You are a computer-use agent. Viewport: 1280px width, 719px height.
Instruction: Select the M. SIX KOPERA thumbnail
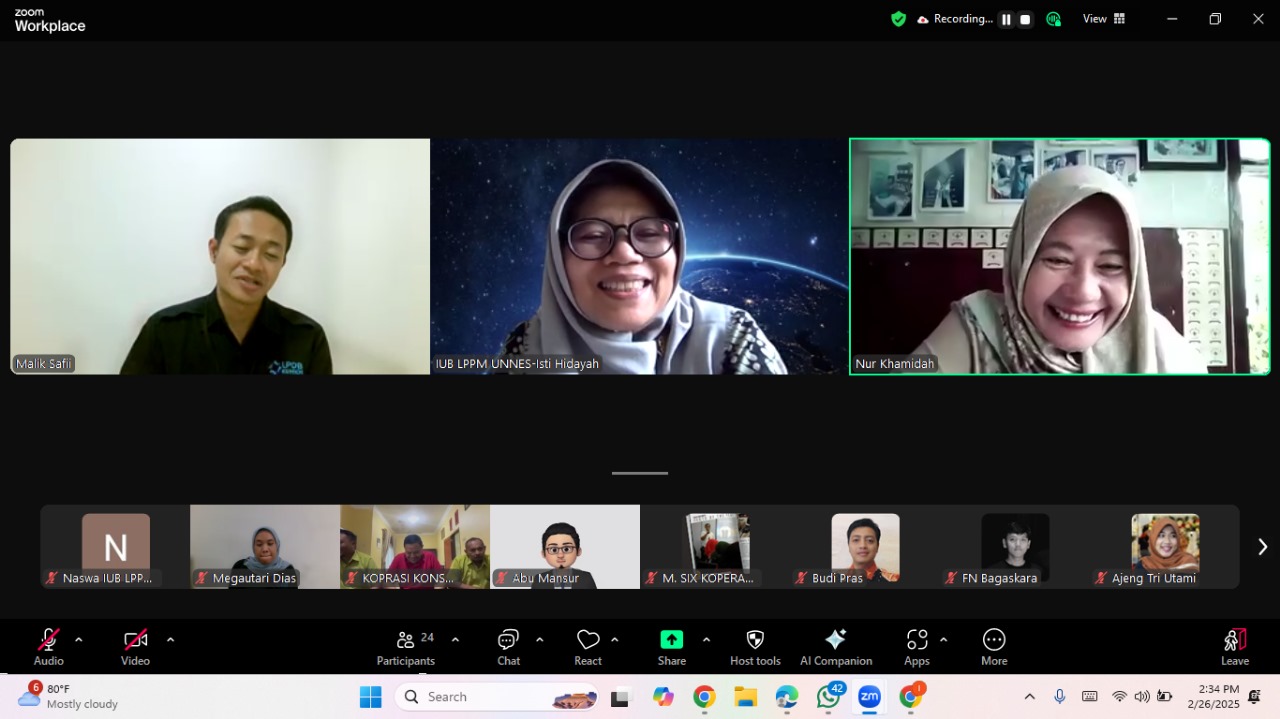click(715, 547)
